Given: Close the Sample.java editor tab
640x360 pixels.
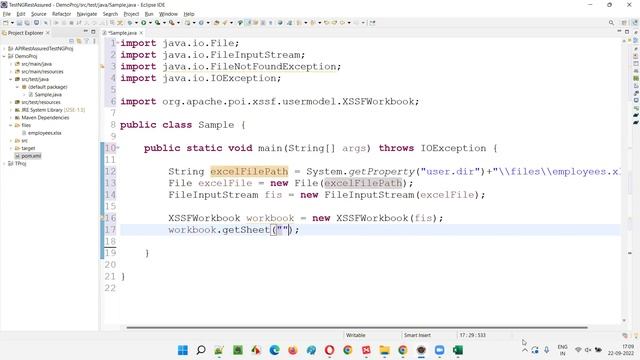Looking at the screenshot, I should [x=141, y=33].
